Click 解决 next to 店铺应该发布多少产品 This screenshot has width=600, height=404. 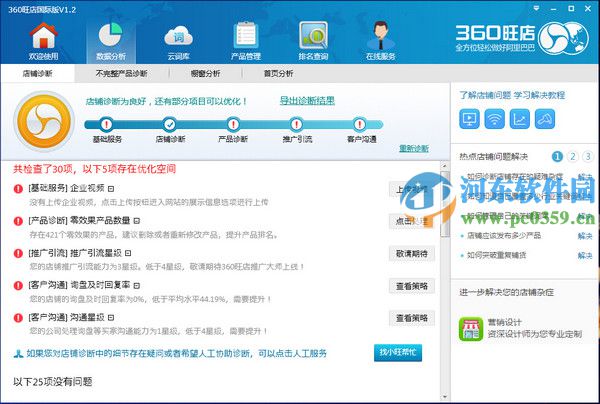pos(585,236)
